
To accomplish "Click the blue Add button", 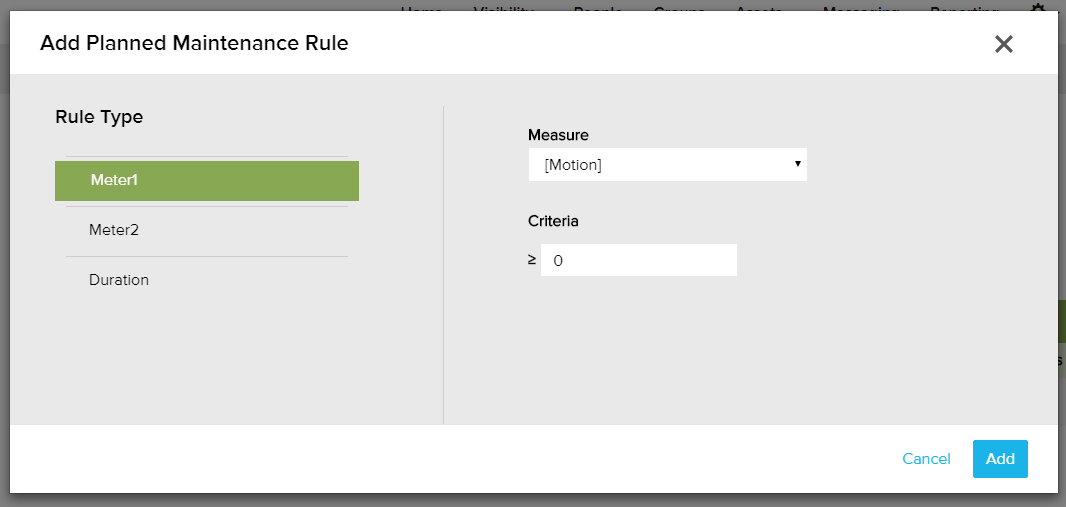I will (x=999, y=459).
